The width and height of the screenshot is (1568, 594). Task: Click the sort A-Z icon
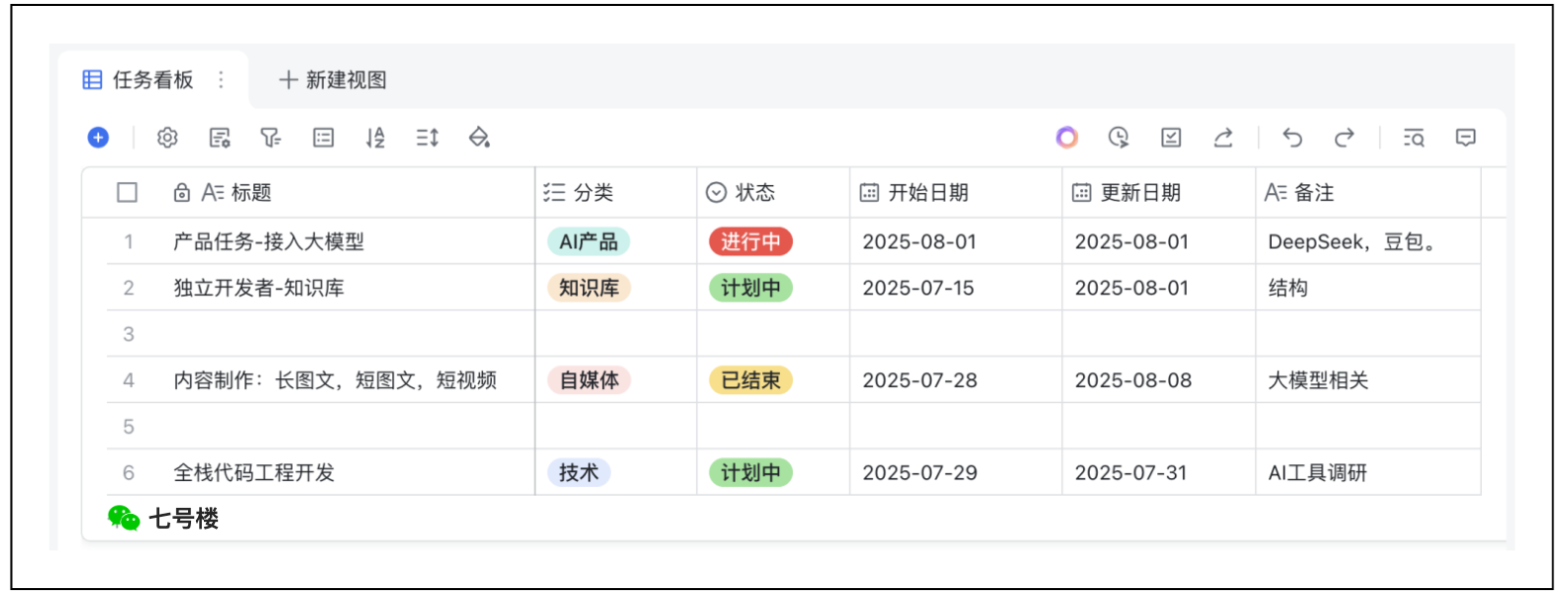pyautogui.click(x=375, y=138)
